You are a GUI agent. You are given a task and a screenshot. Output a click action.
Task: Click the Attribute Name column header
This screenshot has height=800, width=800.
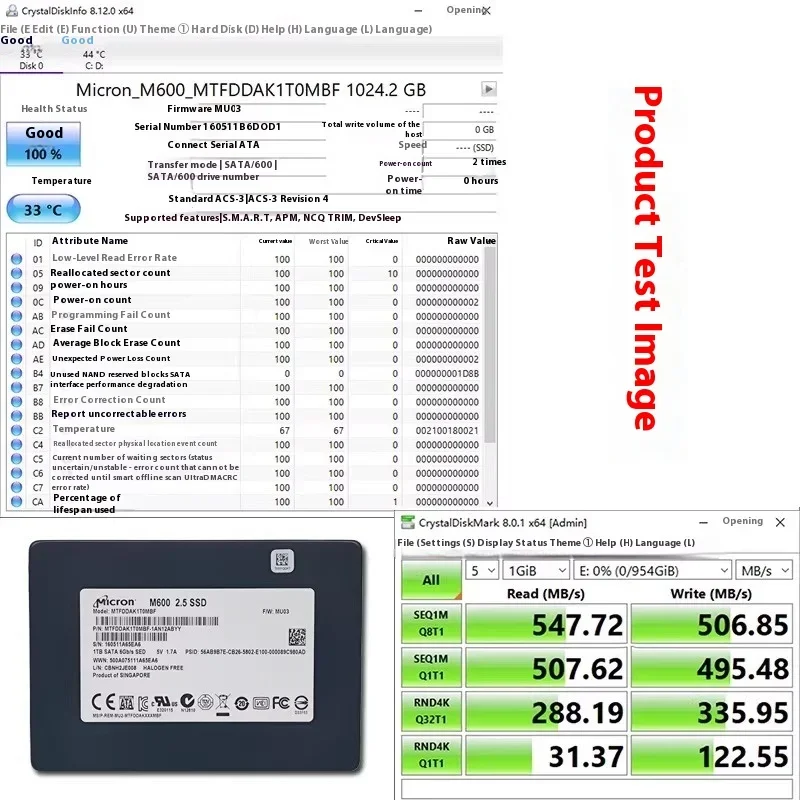pos(90,240)
